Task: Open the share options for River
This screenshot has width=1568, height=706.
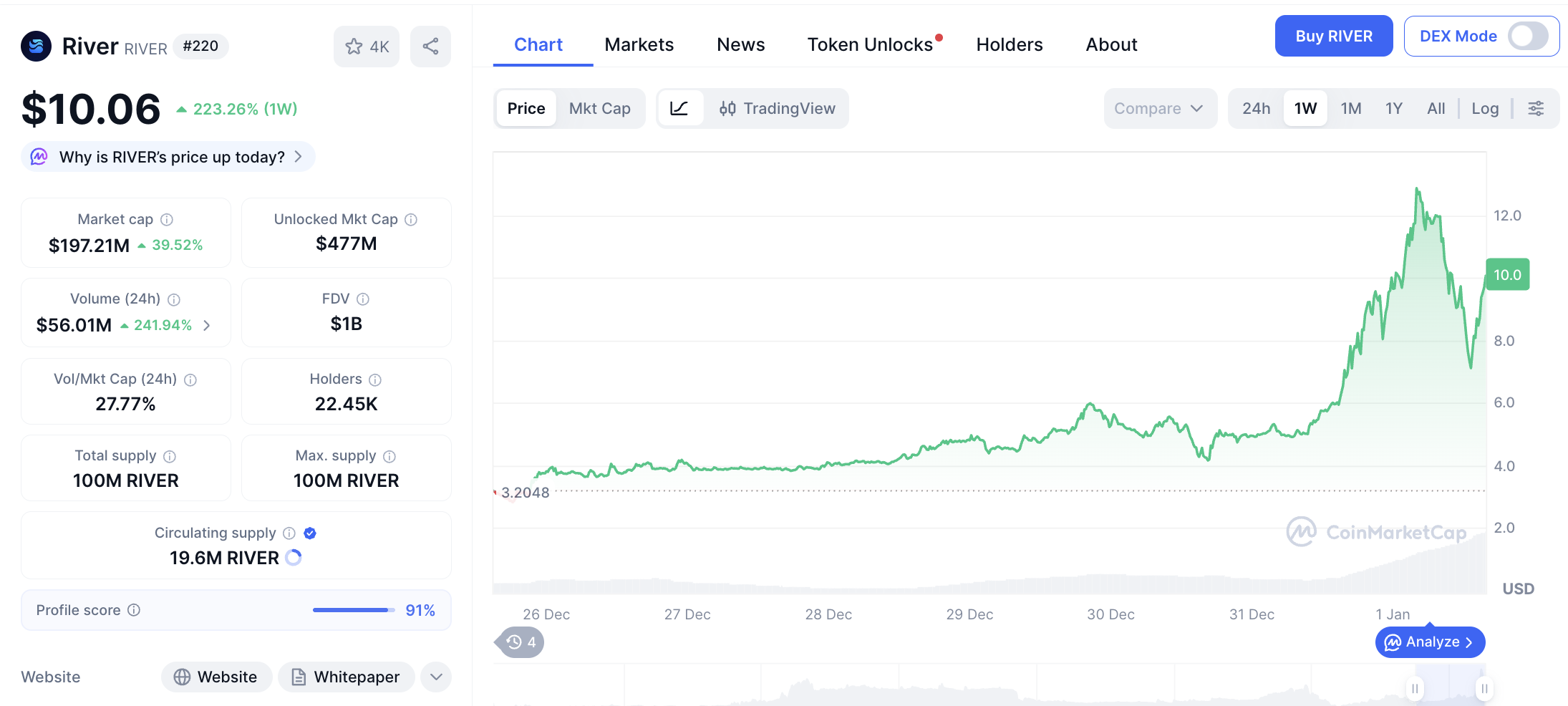Action: coord(430,46)
